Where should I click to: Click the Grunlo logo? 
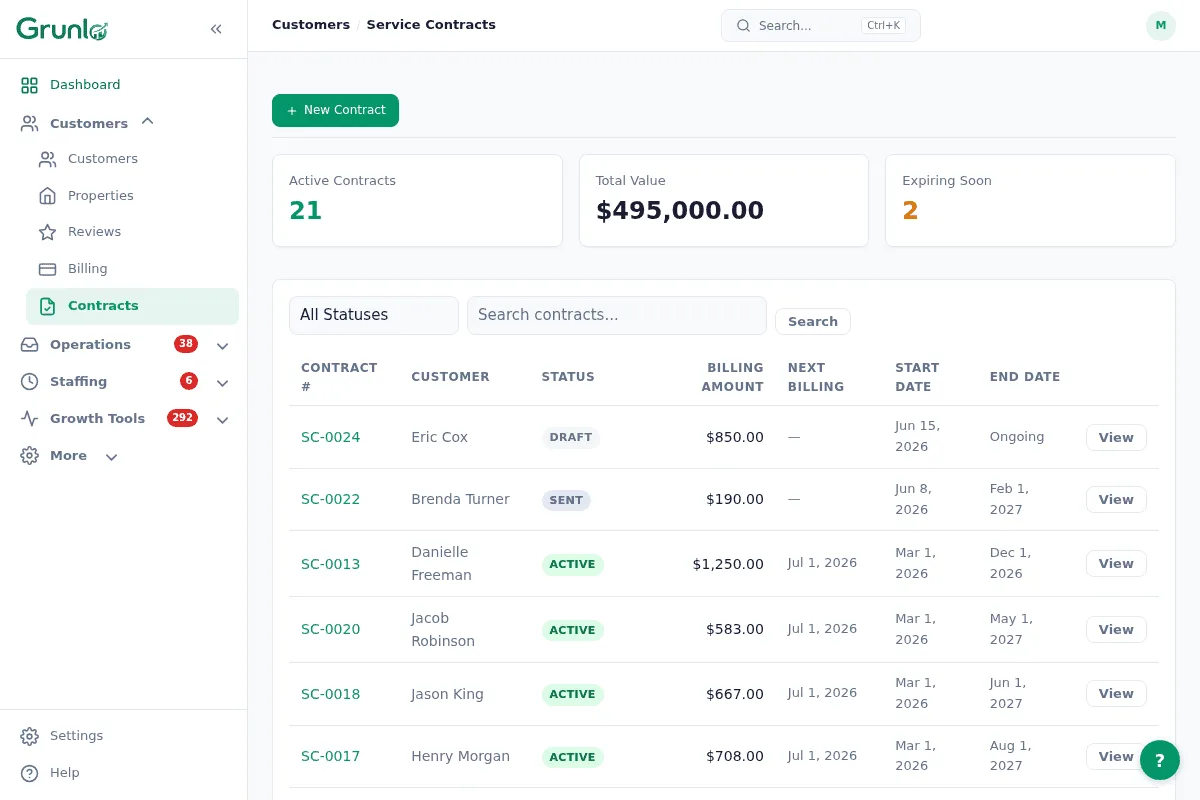62,29
